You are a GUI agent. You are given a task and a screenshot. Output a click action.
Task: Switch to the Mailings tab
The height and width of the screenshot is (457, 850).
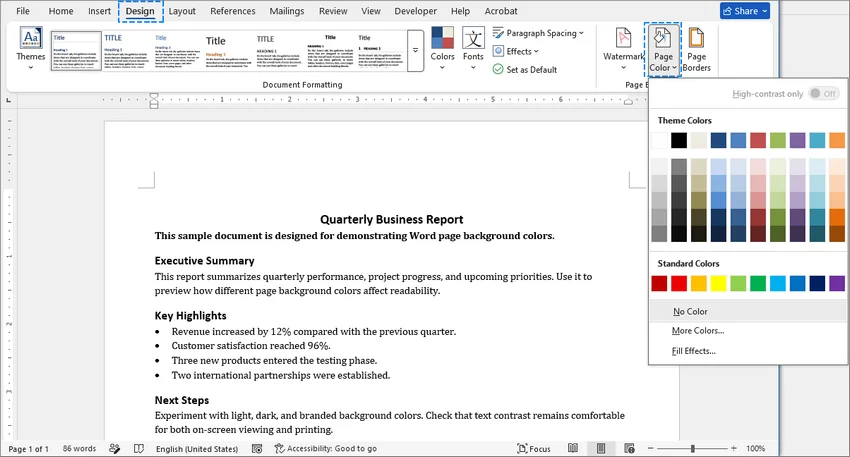pyautogui.click(x=287, y=11)
